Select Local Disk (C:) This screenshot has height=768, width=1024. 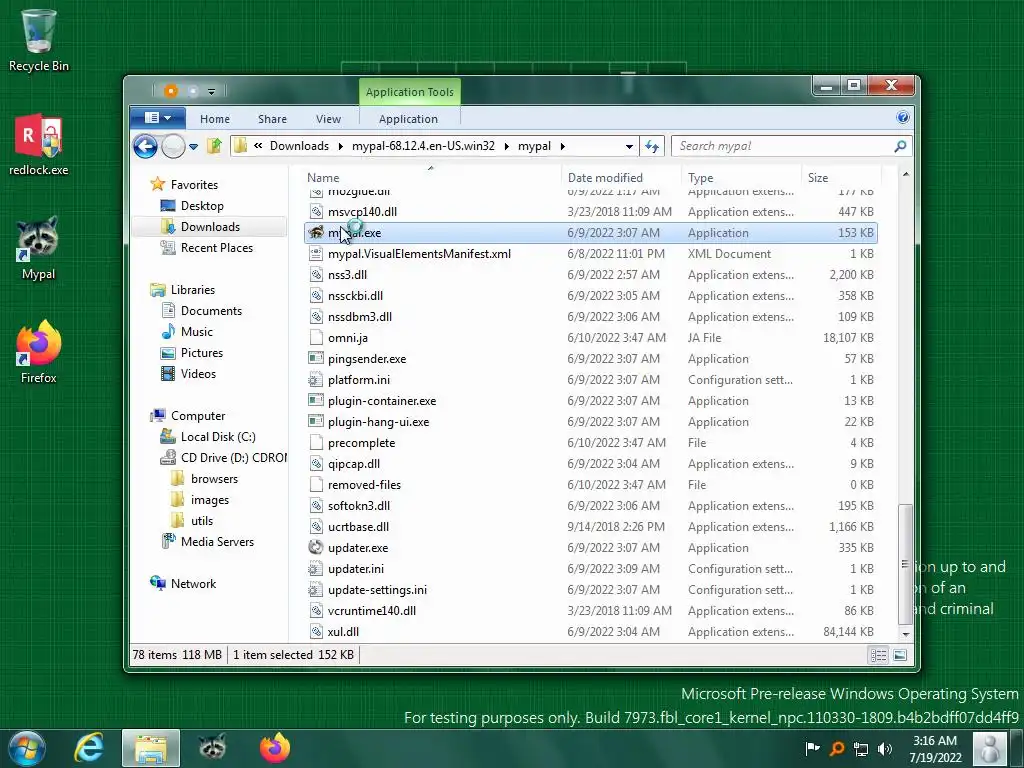tap(217, 437)
